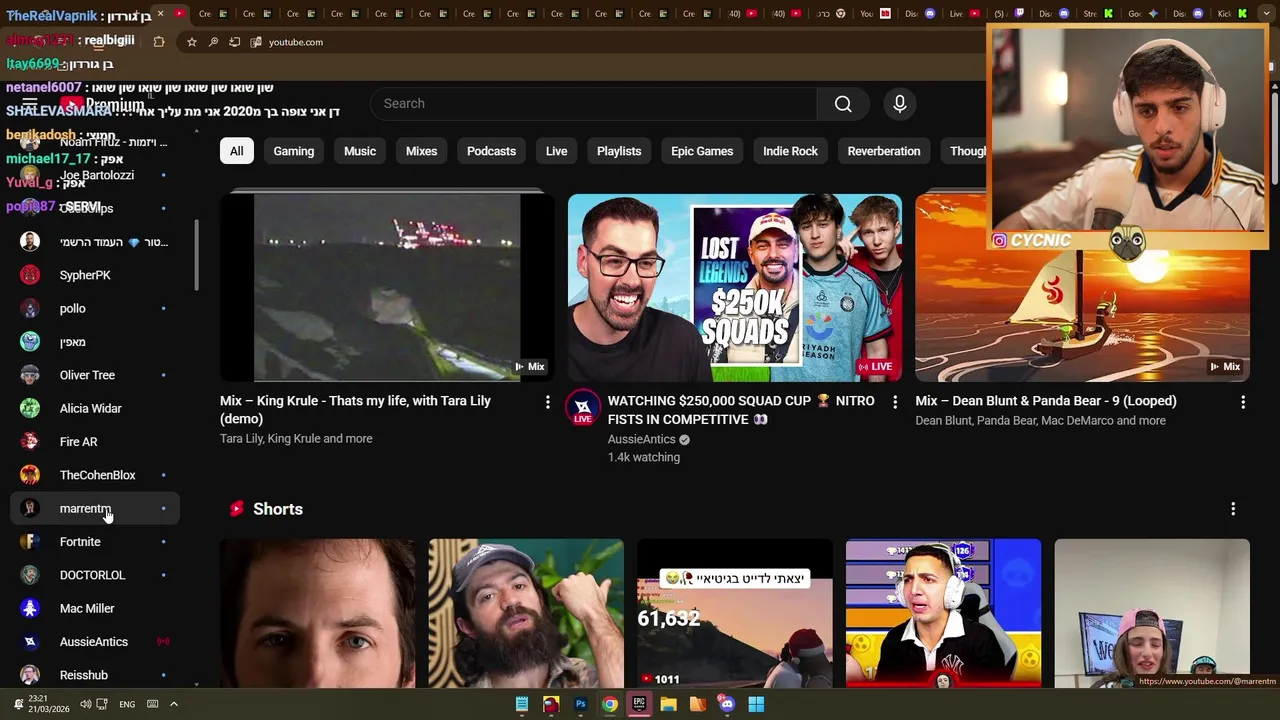Select the Gaming filter chip
This screenshot has height=720, width=1280.
tap(294, 151)
